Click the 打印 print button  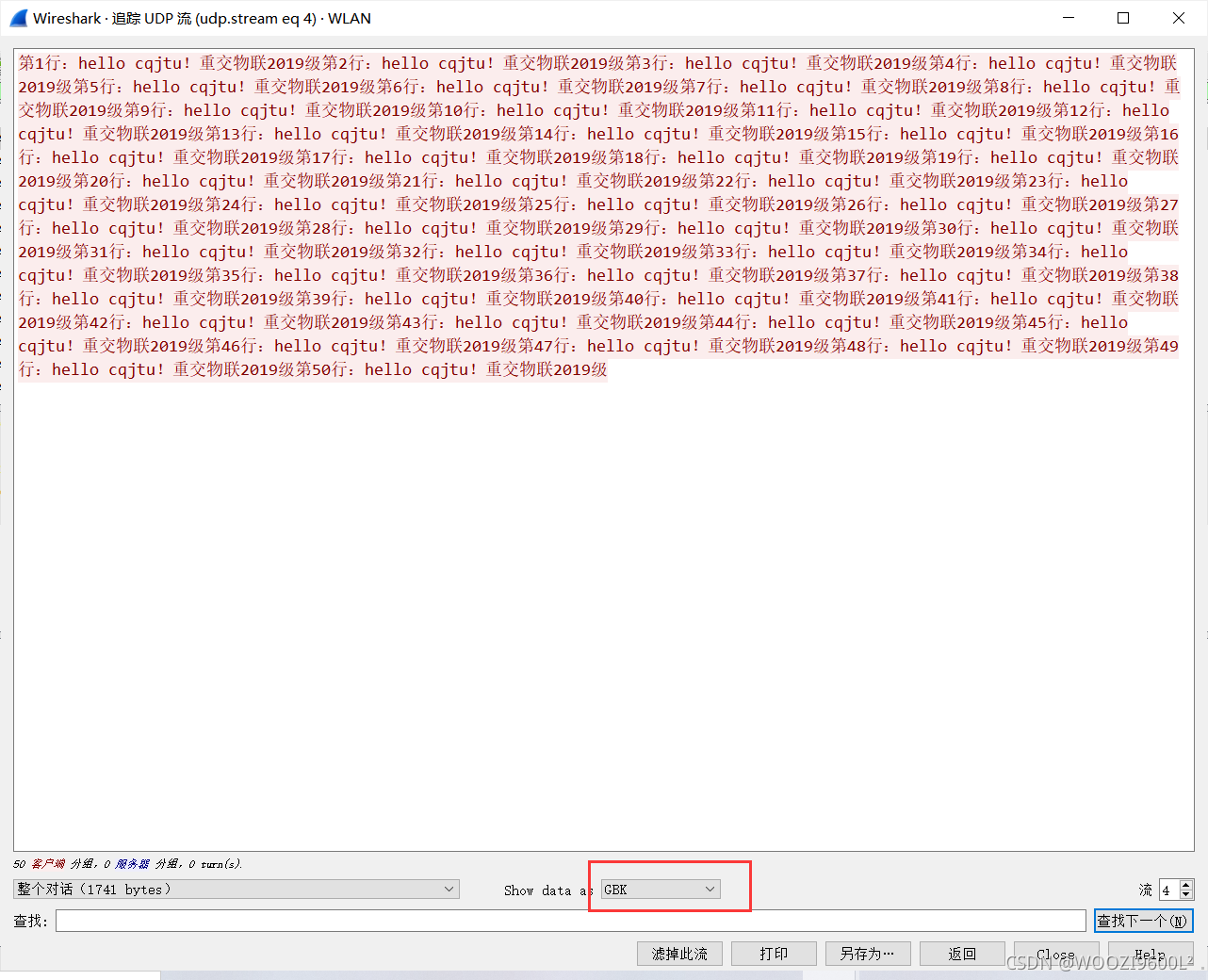pos(774,954)
